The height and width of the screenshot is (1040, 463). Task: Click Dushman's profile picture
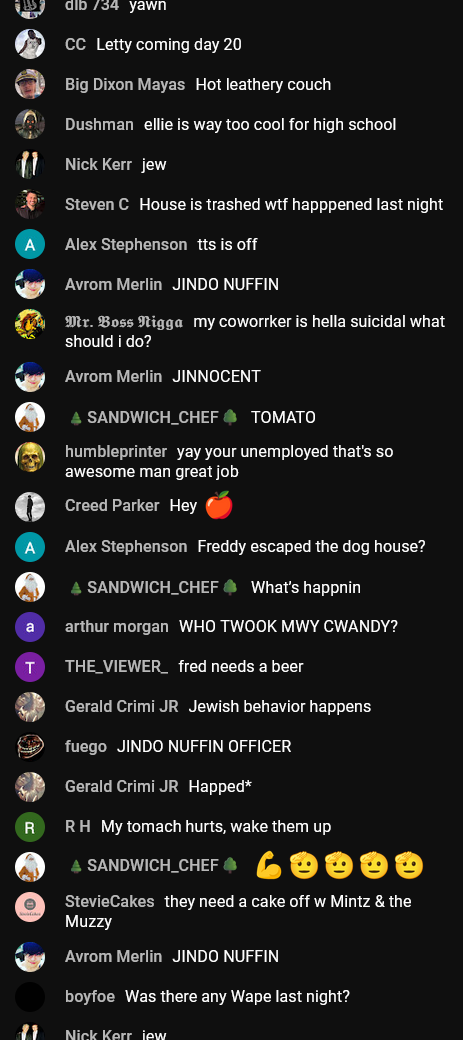[x=30, y=124]
